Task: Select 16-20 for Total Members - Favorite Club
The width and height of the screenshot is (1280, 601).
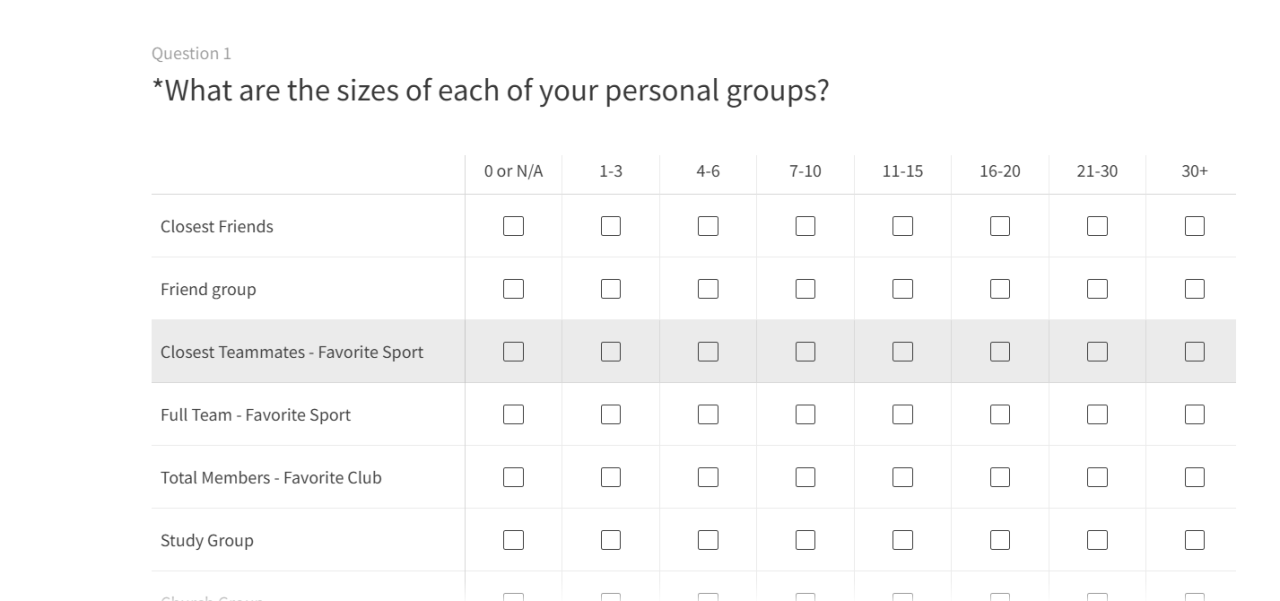Action: click(x=1000, y=477)
